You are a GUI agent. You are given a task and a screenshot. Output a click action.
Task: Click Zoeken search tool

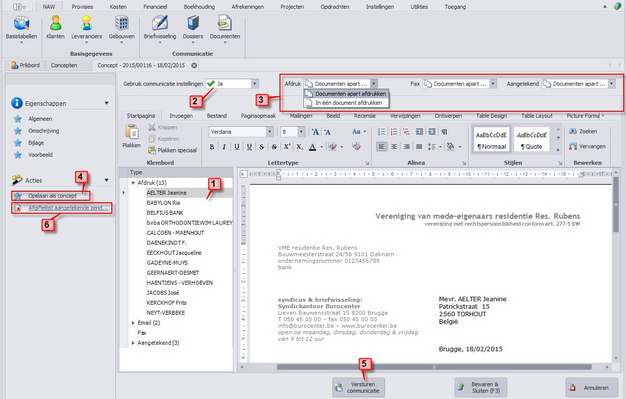(583, 131)
